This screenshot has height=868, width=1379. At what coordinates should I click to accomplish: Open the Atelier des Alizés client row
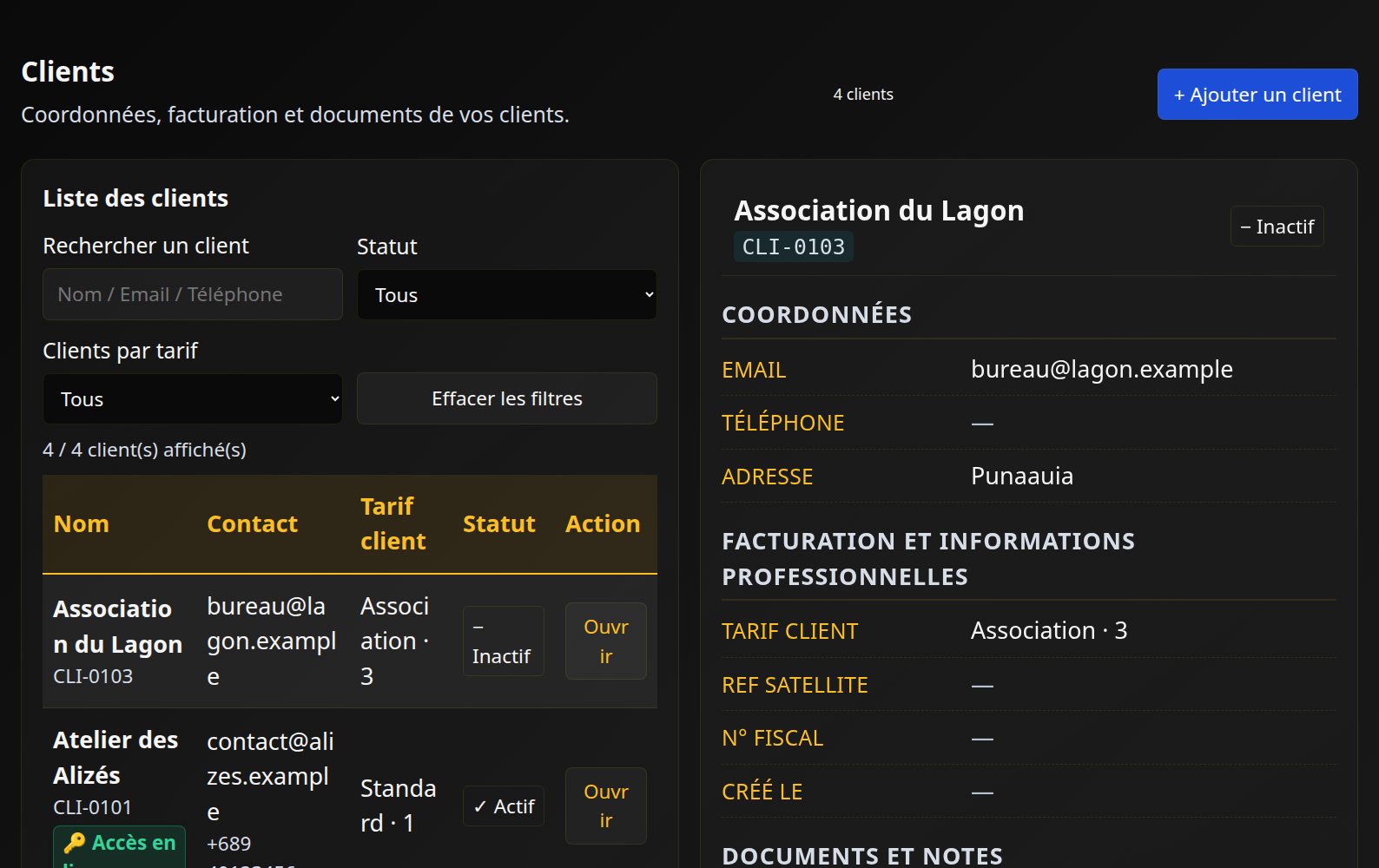pos(605,806)
